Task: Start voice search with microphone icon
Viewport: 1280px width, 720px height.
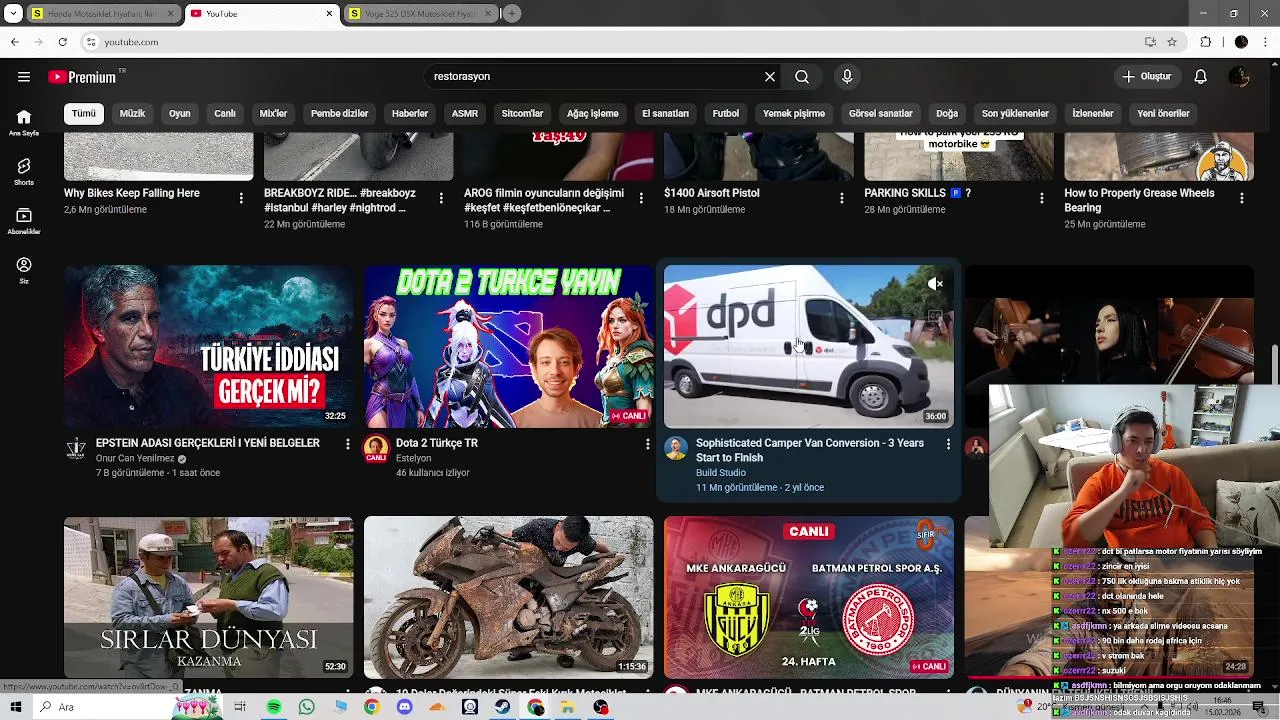Action: click(847, 77)
